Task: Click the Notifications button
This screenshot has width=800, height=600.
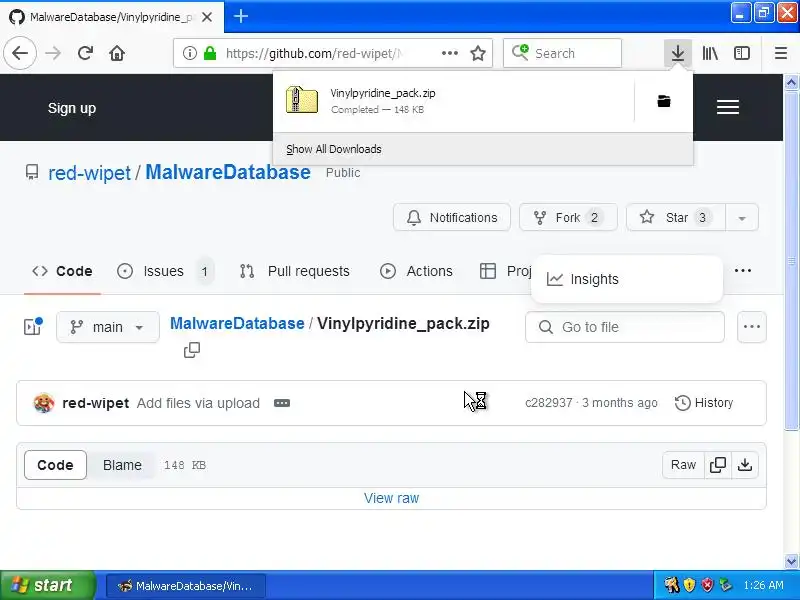Action: (x=452, y=217)
